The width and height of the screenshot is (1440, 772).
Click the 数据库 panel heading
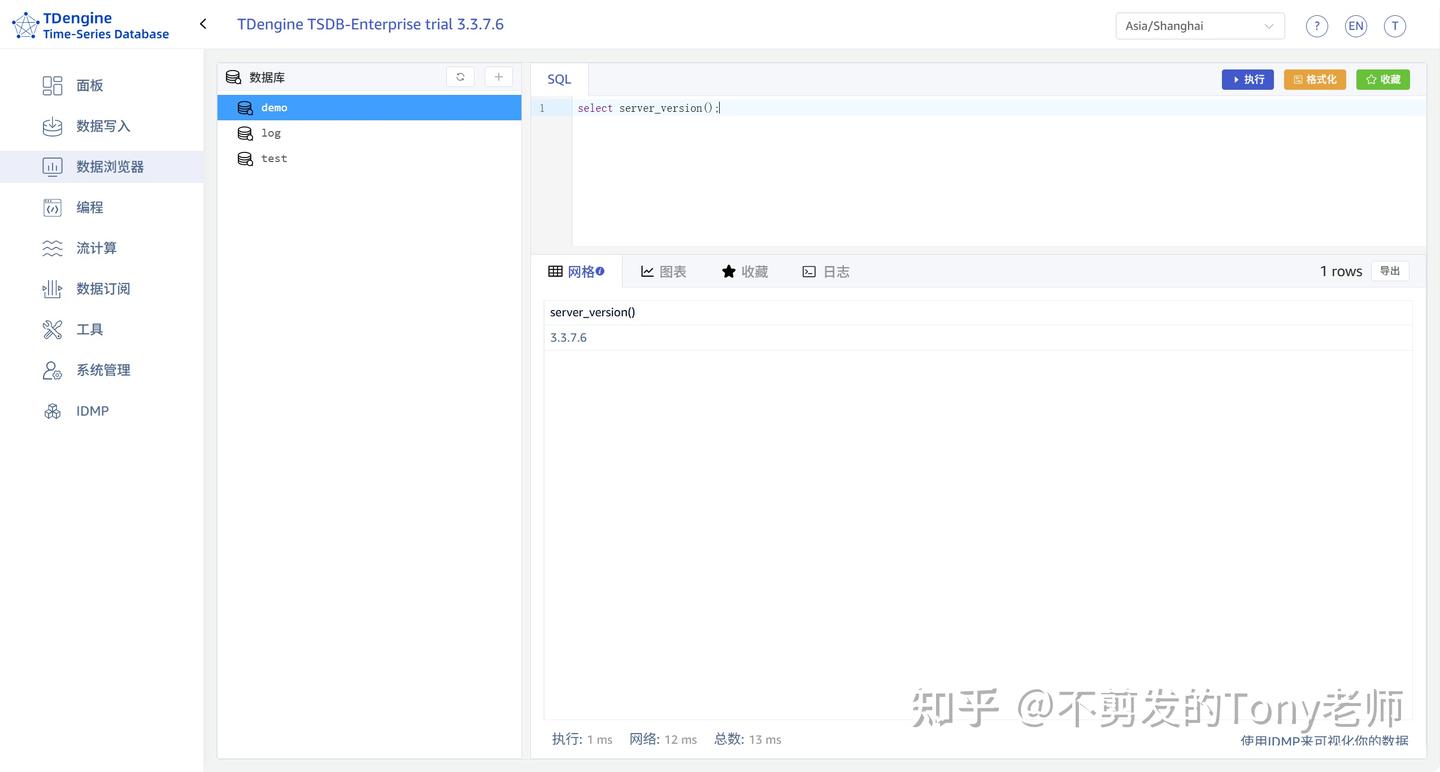[x=267, y=77]
